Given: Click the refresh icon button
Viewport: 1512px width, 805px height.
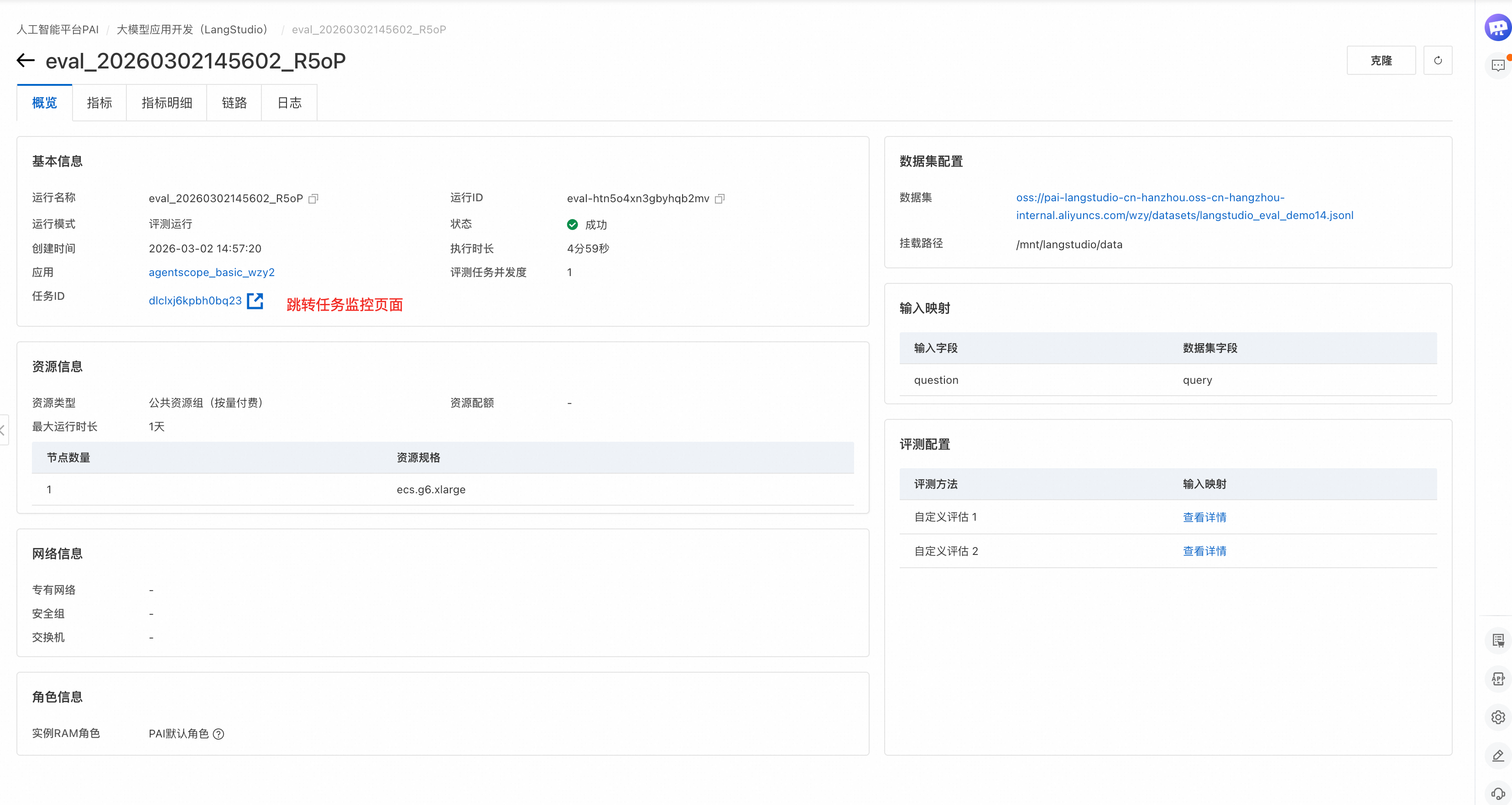Looking at the screenshot, I should 1438,61.
